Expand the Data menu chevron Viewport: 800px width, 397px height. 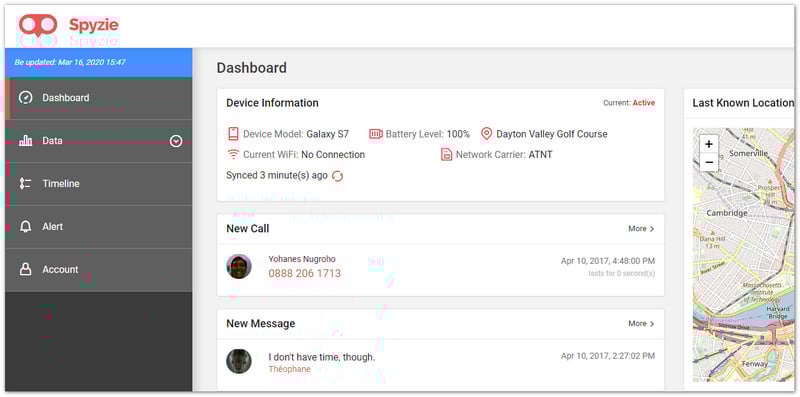point(176,141)
